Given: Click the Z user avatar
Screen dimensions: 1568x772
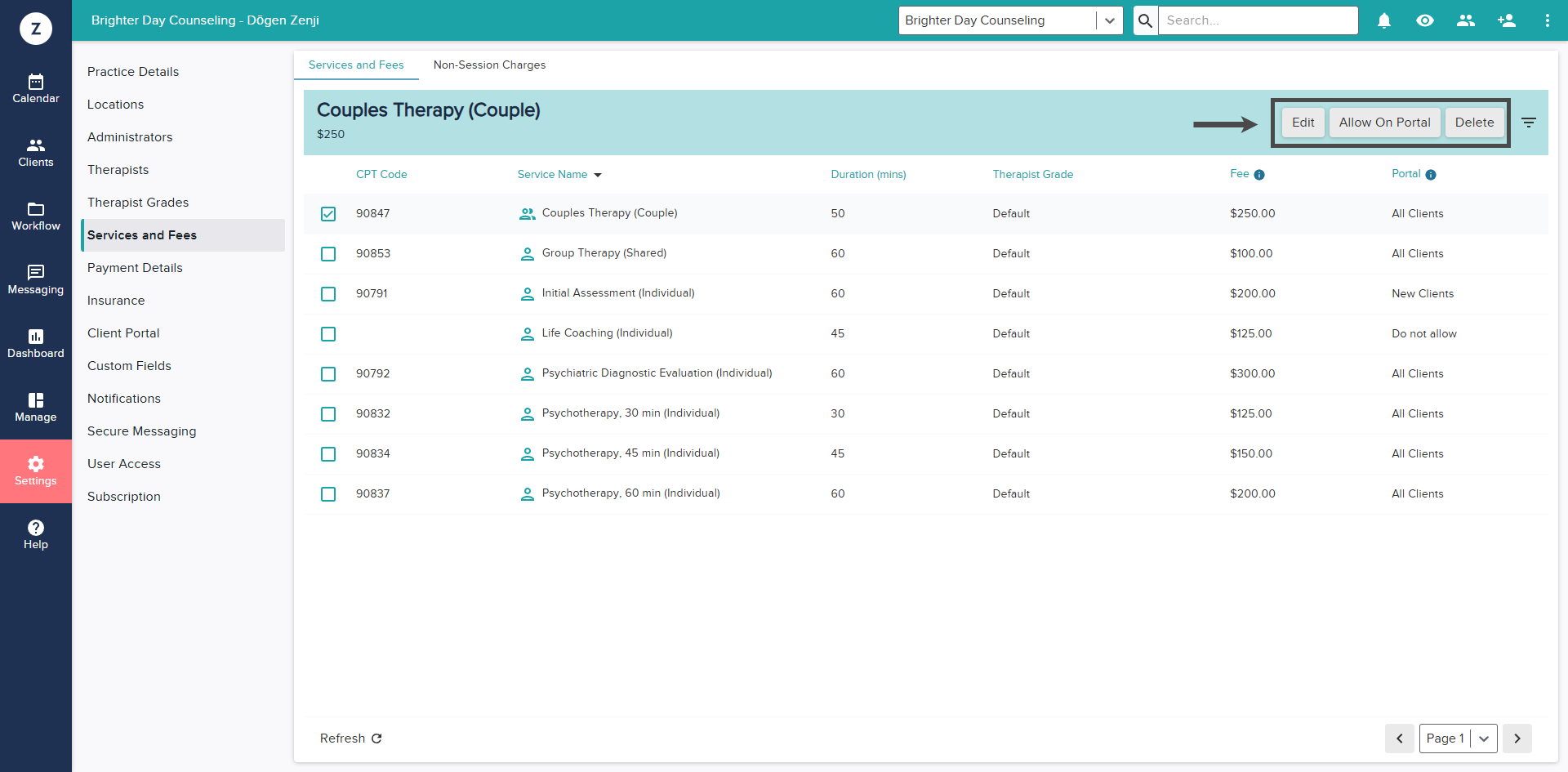Looking at the screenshot, I should tap(36, 29).
